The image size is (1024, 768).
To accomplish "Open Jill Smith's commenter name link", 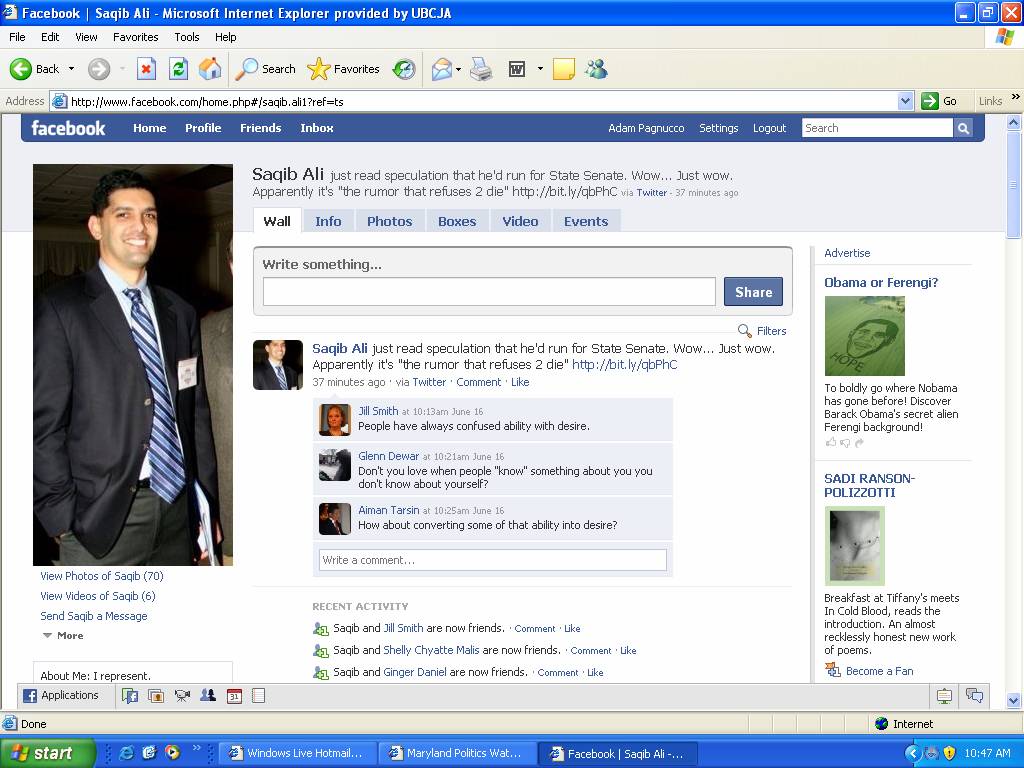I will [x=378, y=411].
